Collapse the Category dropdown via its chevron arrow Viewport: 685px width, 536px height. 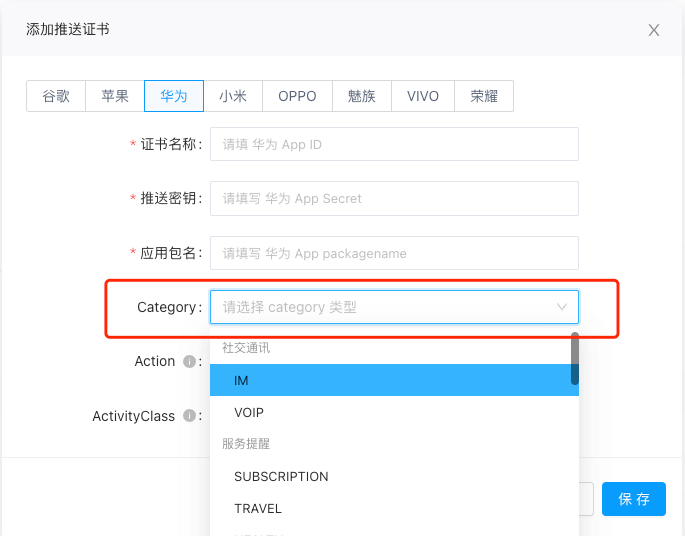pos(562,307)
